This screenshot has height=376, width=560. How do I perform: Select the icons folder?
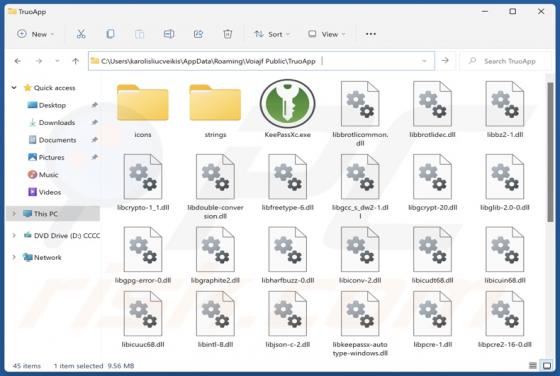(143, 103)
